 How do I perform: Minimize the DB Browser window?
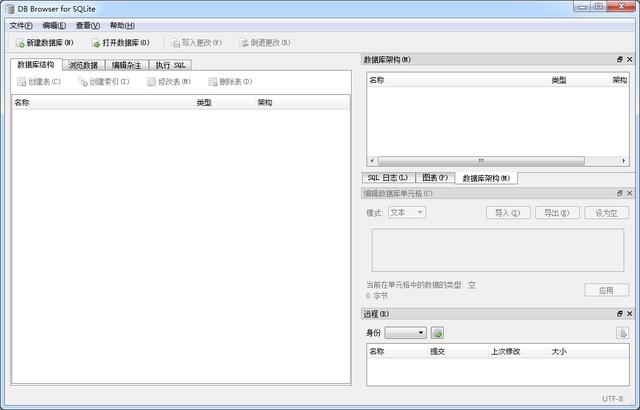point(582,7)
